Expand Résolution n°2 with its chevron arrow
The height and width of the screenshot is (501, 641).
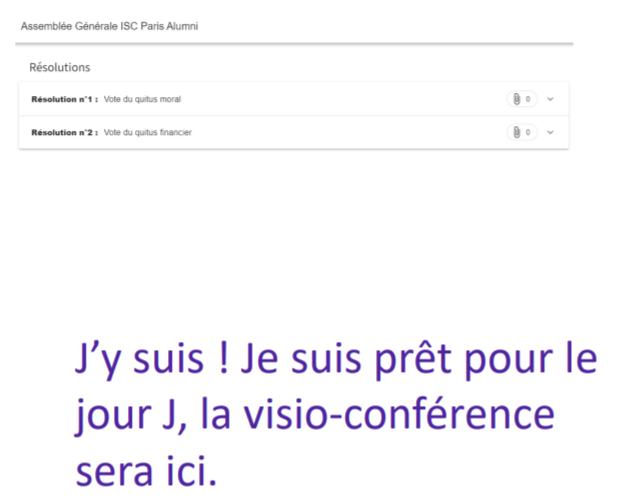pyautogui.click(x=550, y=132)
